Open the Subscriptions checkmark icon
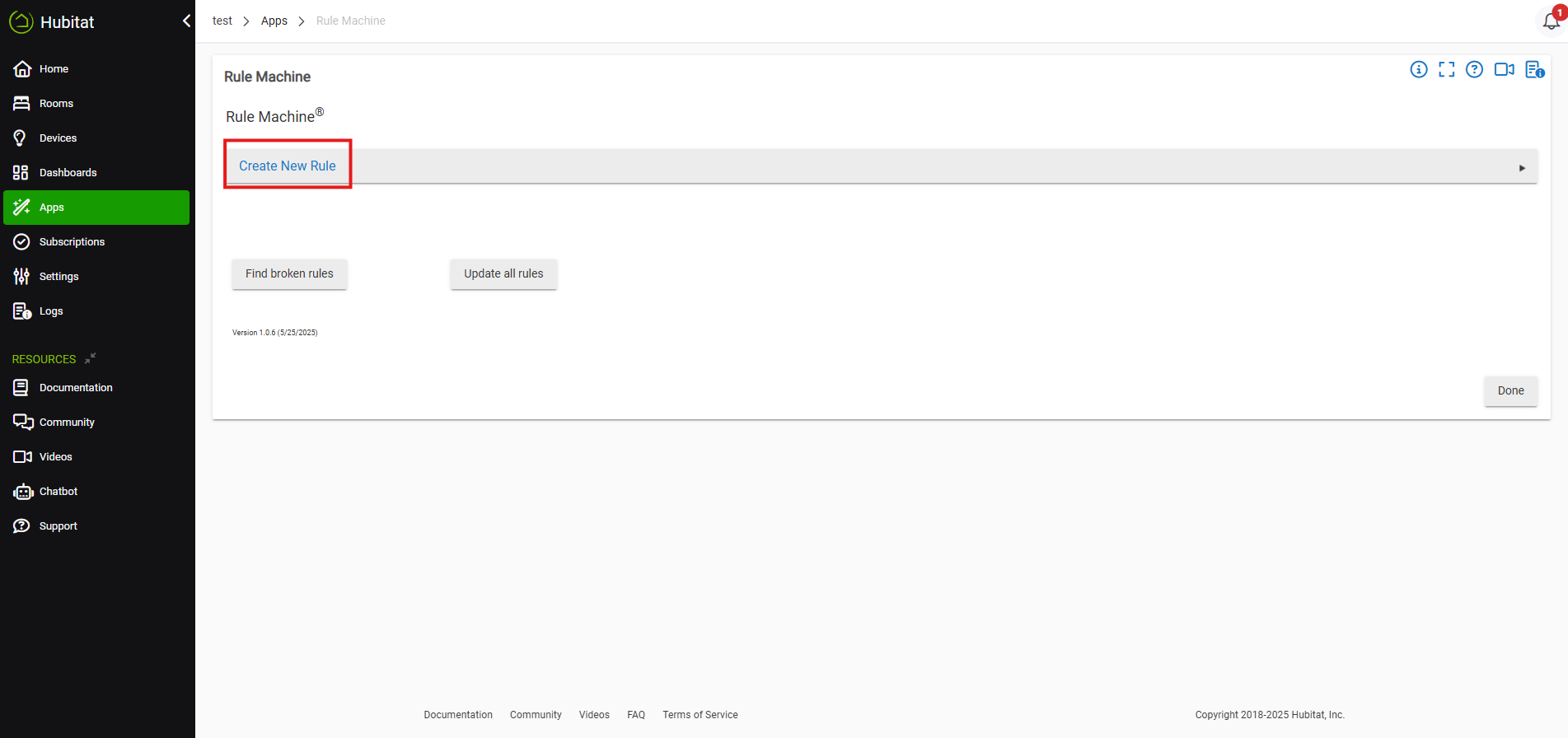 pyautogui.click(x=21, y=241)
